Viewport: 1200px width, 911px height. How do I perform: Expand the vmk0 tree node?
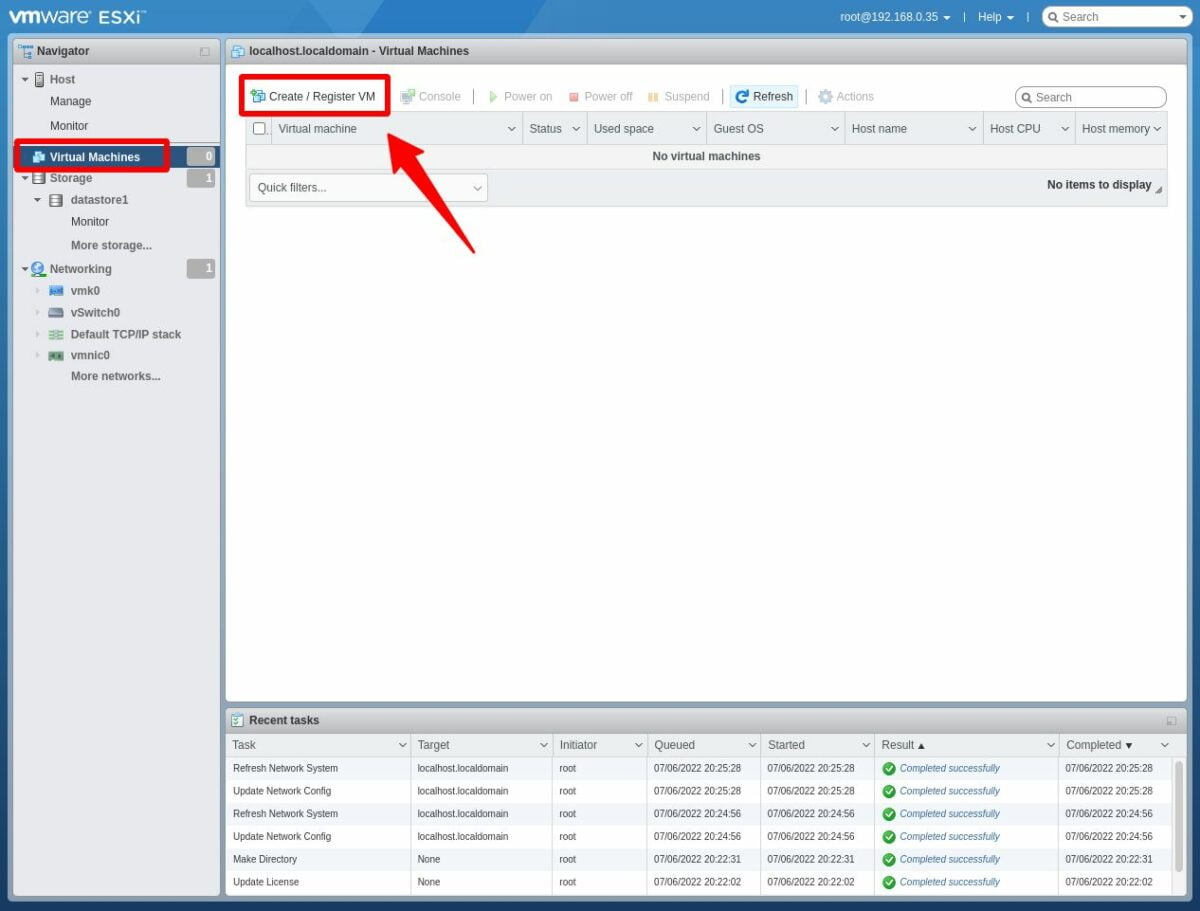(x=38, y=290)
